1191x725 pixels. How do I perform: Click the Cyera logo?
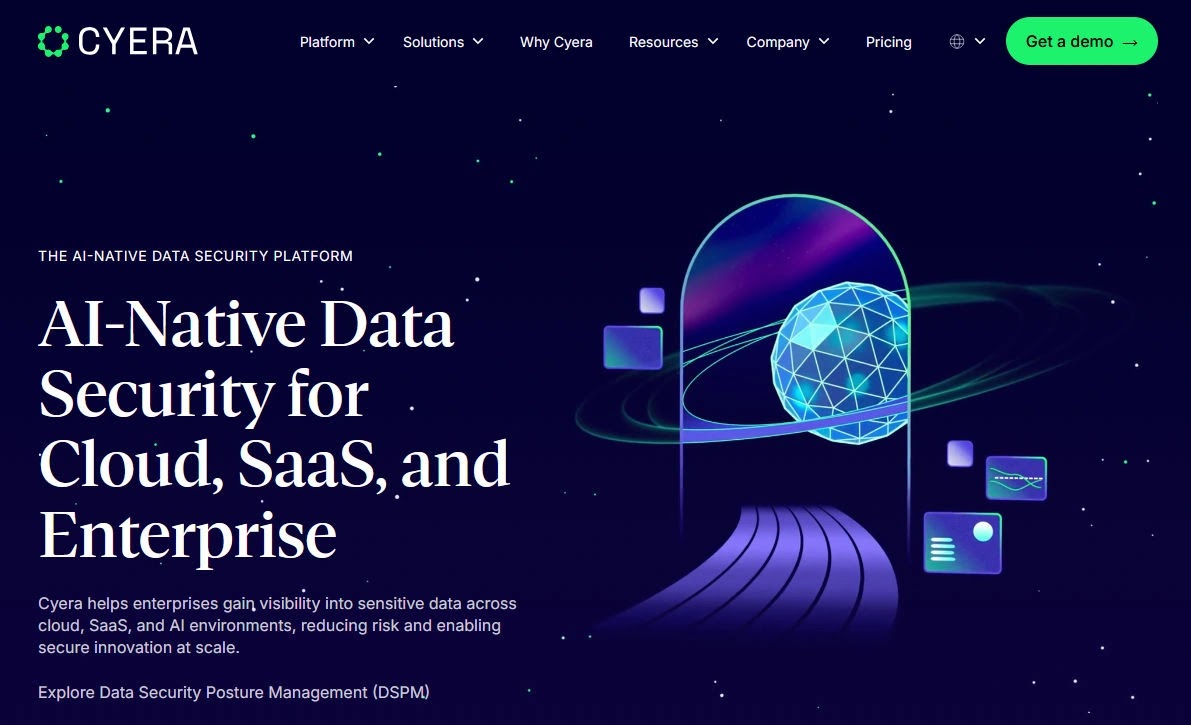click(x=118, y=42)
